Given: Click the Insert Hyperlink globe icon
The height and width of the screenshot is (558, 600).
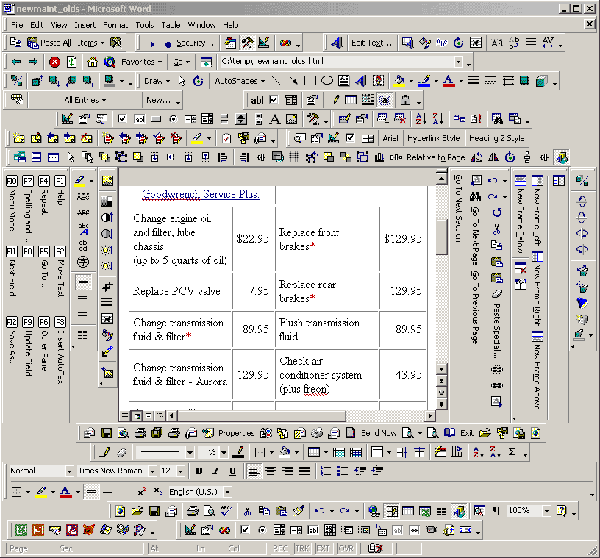Looking at the screenshot, I should pos(374,511).
